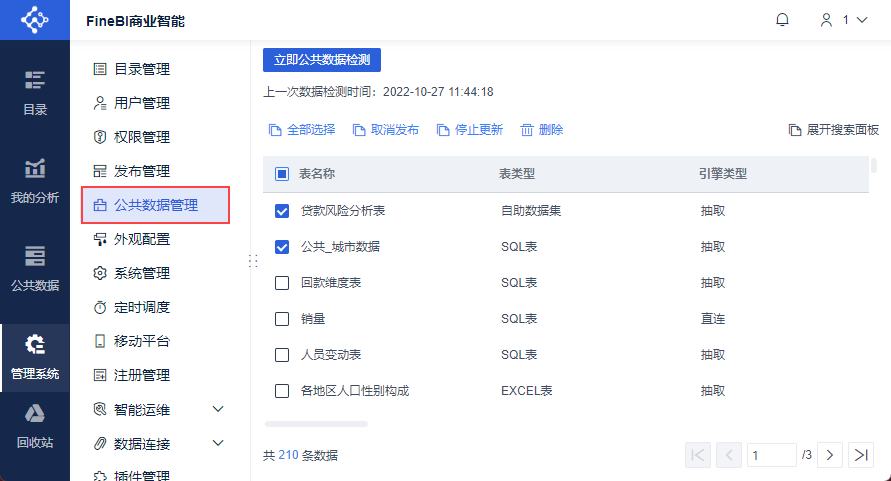This screenshot has width=891, height=481.
Task: Click the 删除 trash icon
Action: tap(527, 130)
